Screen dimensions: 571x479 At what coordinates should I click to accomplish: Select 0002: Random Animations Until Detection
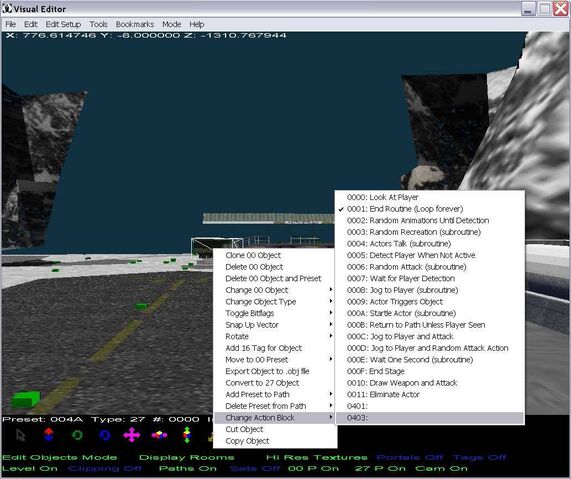430,221
